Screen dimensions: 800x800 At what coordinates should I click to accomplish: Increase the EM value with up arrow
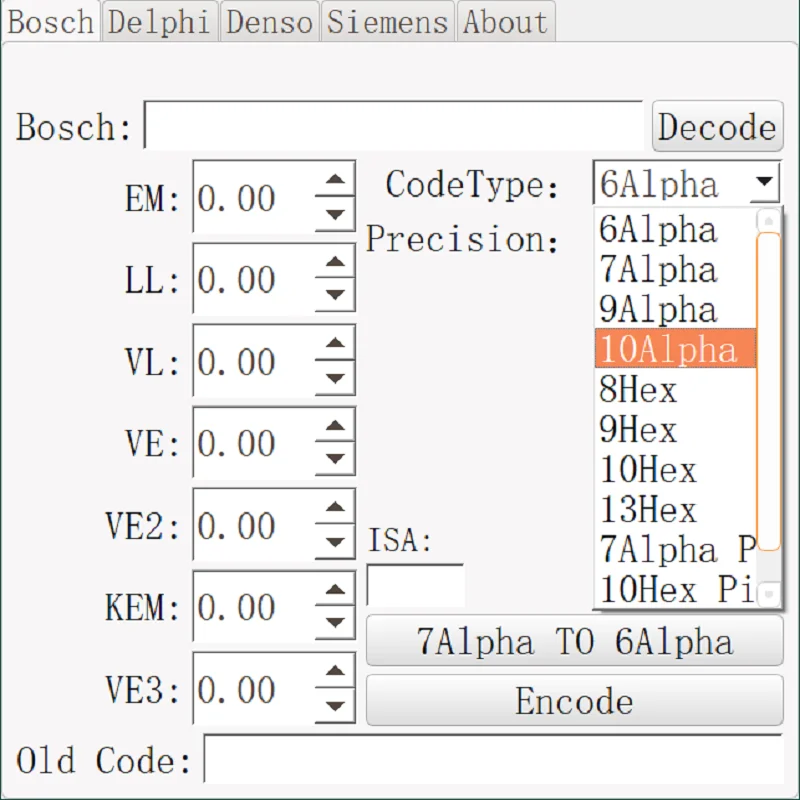(335, 182)
